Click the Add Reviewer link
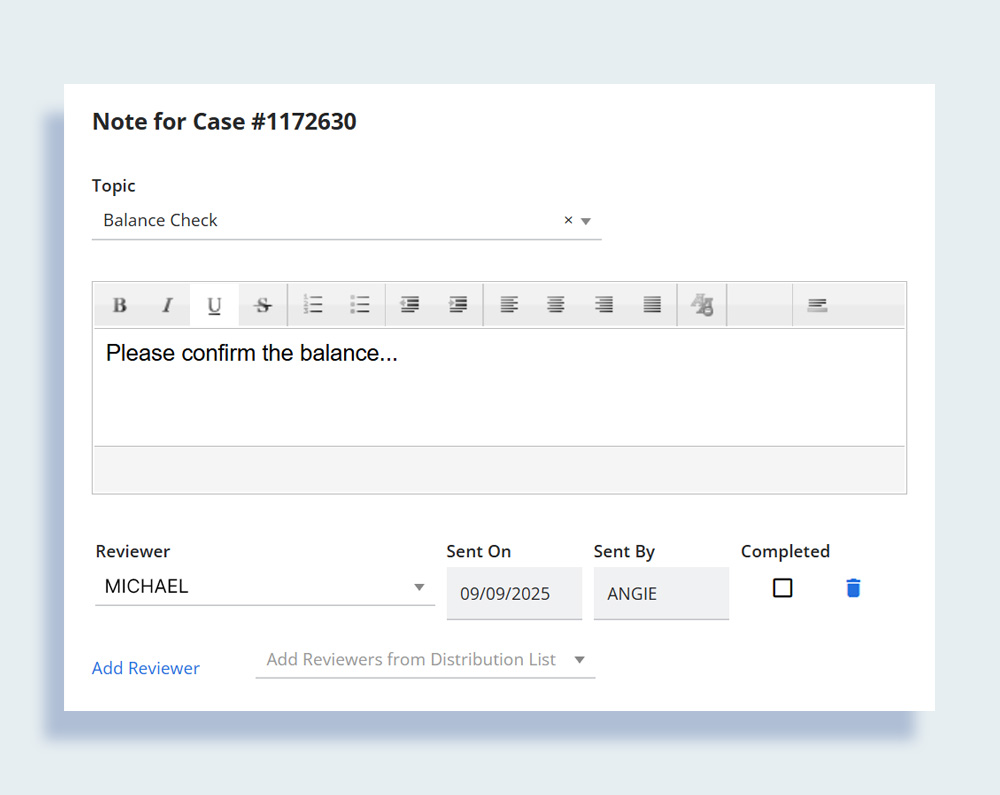1000x795 pixels. [x=146, y=668]
